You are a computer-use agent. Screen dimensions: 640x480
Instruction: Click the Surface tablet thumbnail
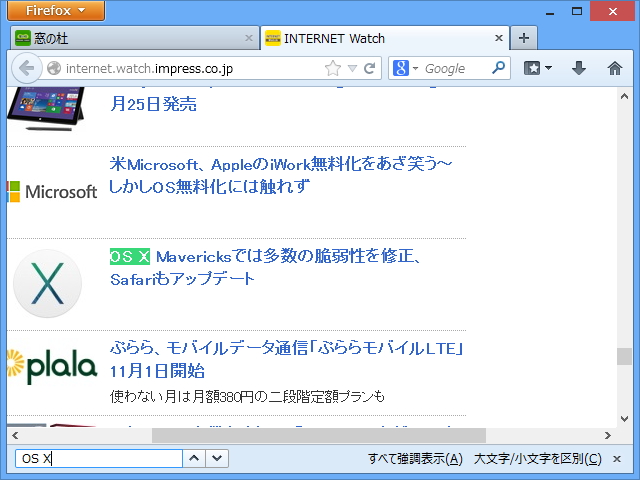click(46, 109)
